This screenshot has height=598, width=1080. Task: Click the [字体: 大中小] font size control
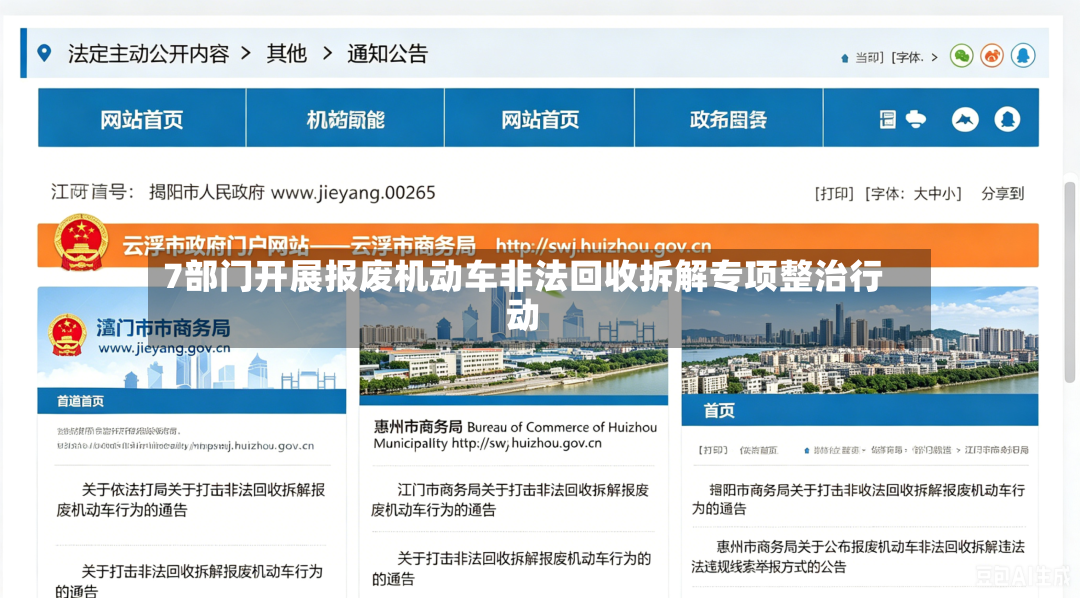click(913, 194)
